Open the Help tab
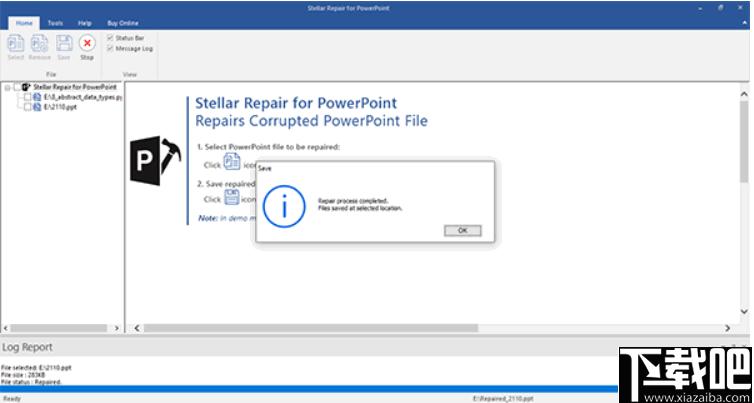Screen dimensions: 754x403 (85, 23)
